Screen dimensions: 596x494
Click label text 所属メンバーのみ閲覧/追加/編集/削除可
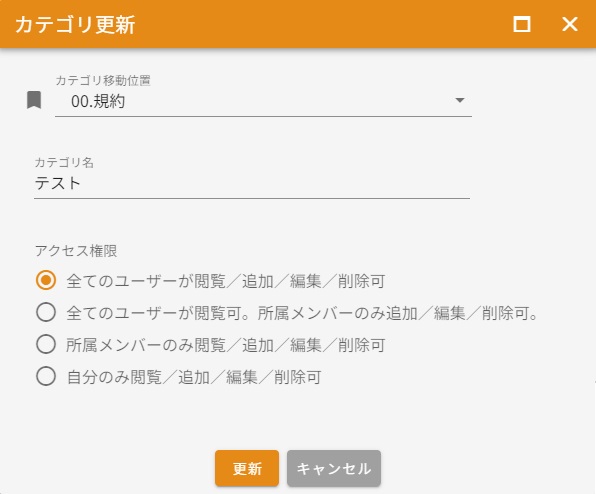(226, 345)
